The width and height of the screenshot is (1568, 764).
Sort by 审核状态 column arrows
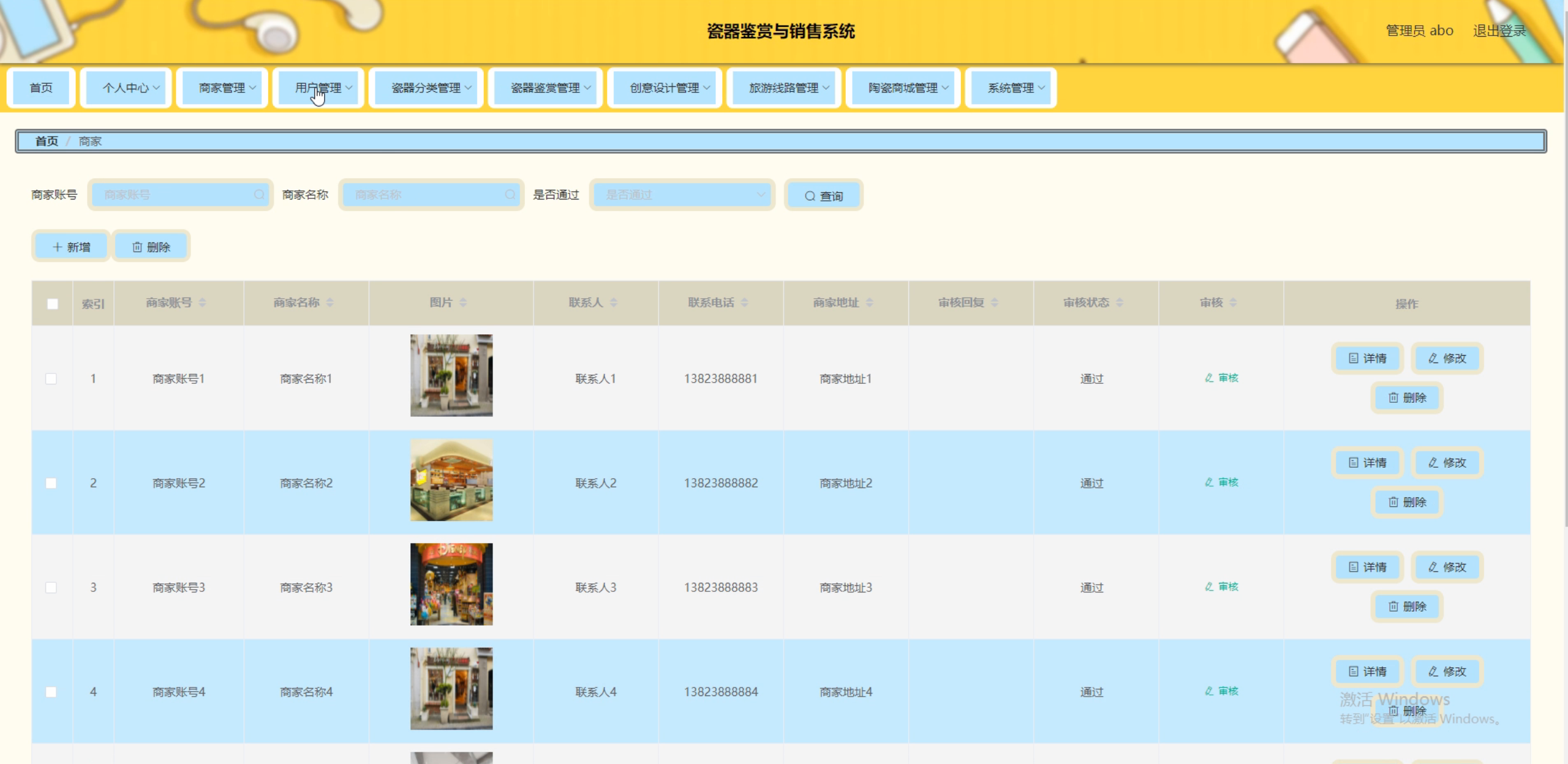[x=1119, y=302]
